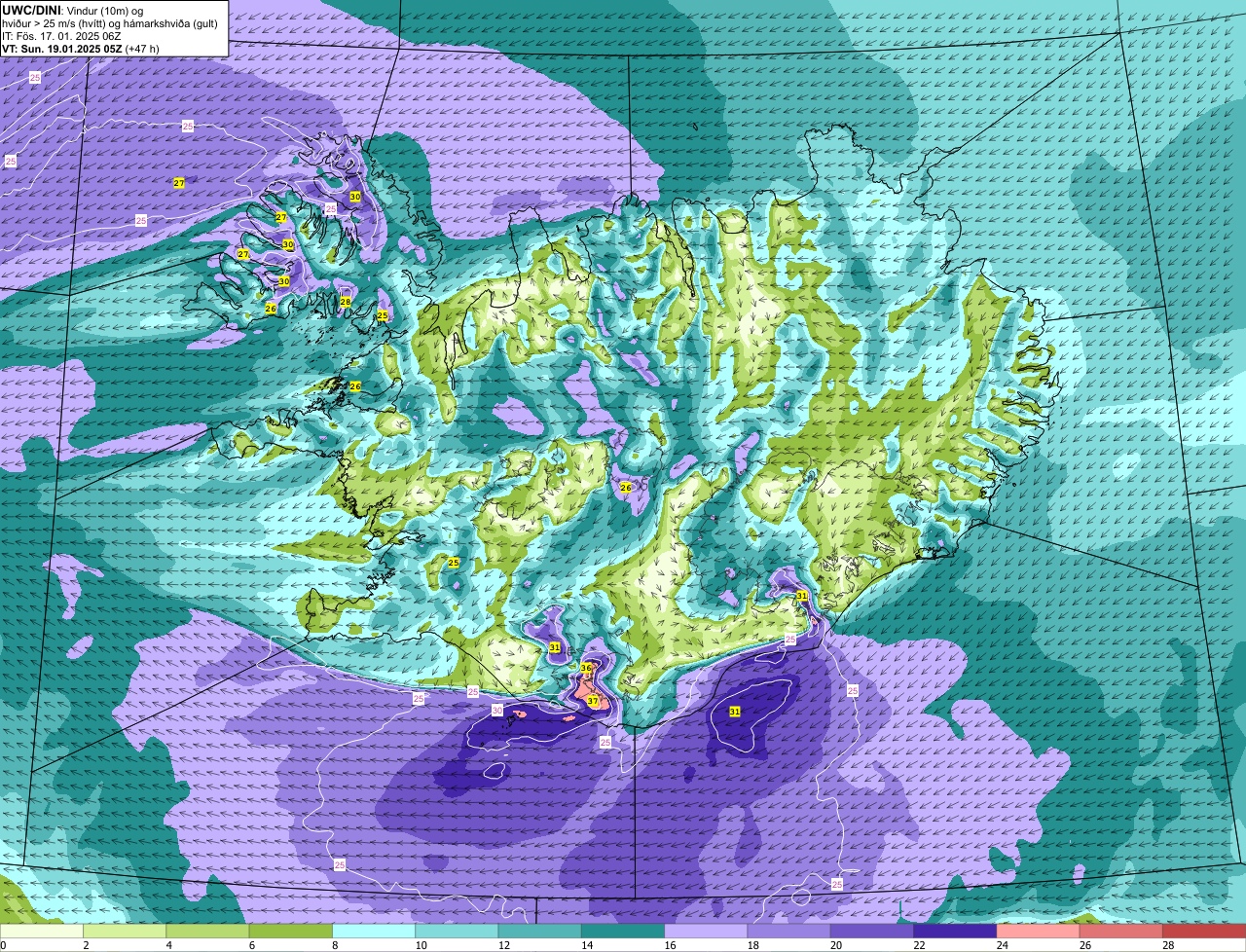Image resolution: width=1246 pixels, height=952 pixels.
Task: Pick the above-28 m/s red legend swatch
Action: pyautogui.click(x=1204, y=932)
